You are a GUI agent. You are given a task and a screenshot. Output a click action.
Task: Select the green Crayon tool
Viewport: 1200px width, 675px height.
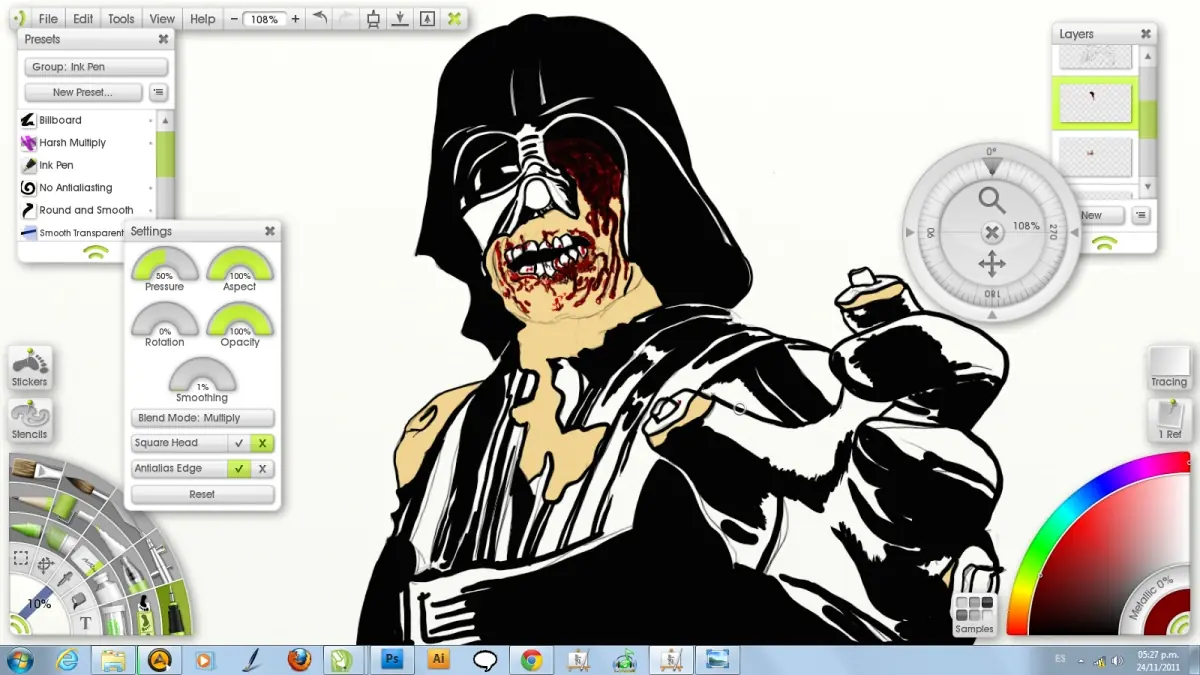pyautogui.click(x=26, y=529)
